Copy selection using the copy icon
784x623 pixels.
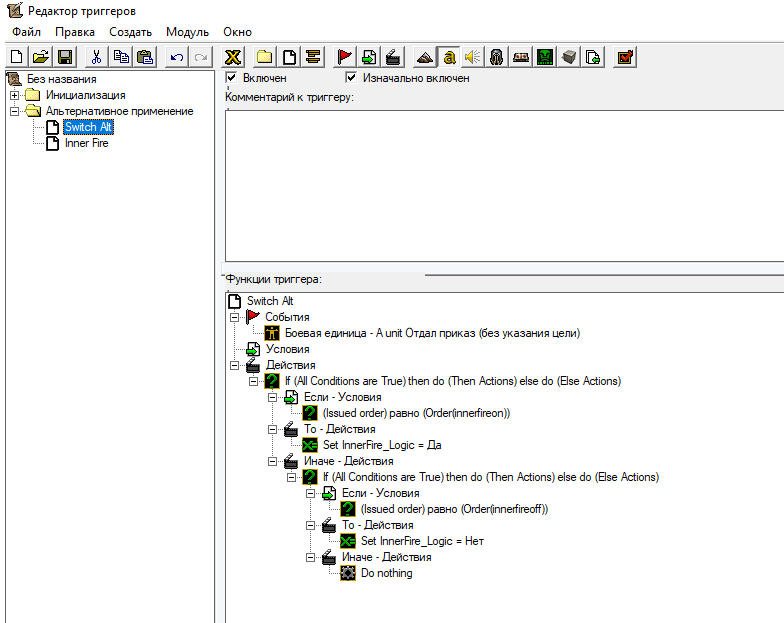[x=121, y=57]
